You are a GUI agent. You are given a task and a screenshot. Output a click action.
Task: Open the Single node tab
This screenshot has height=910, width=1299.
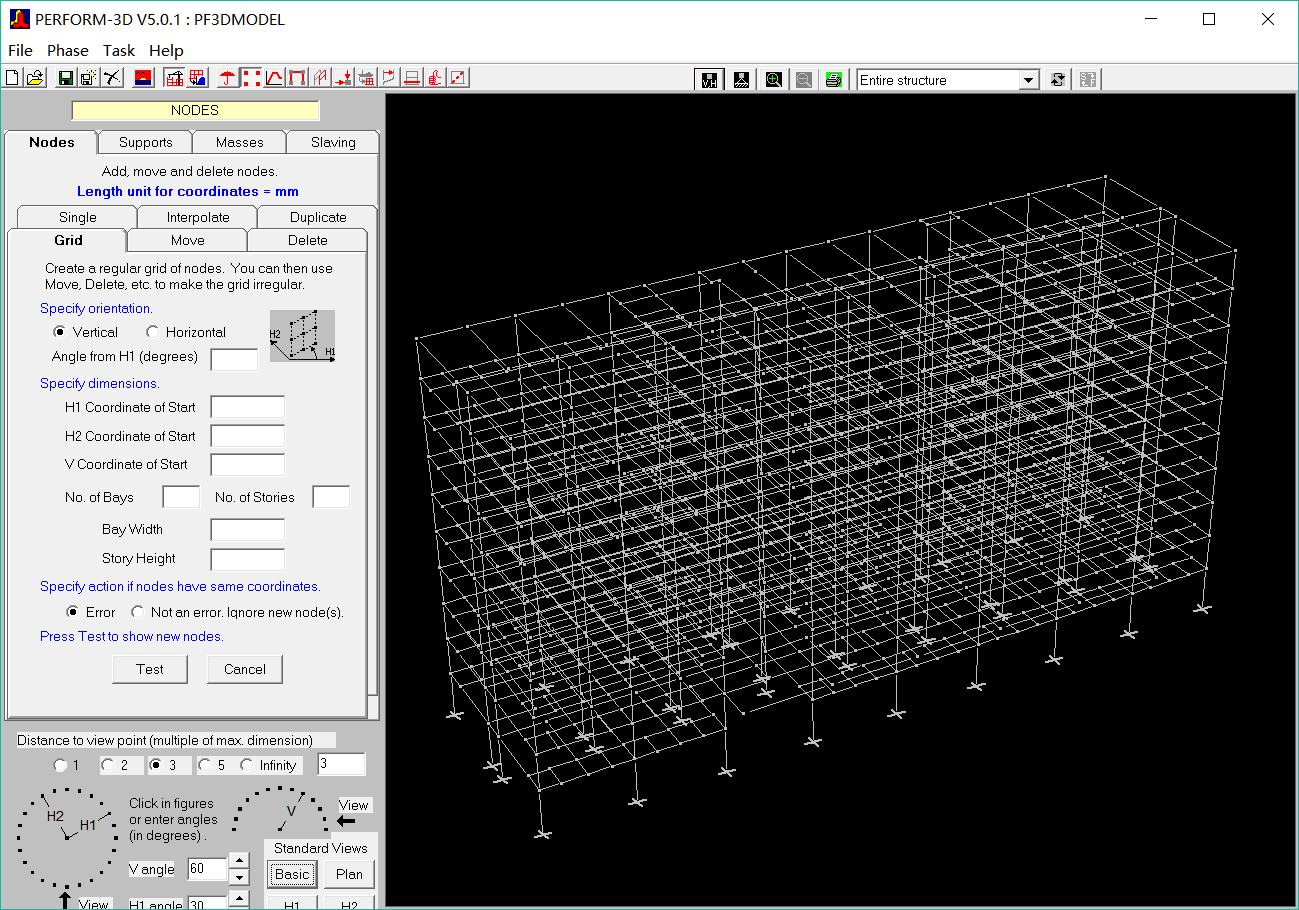pyautogui.click(x=78, y=217)
